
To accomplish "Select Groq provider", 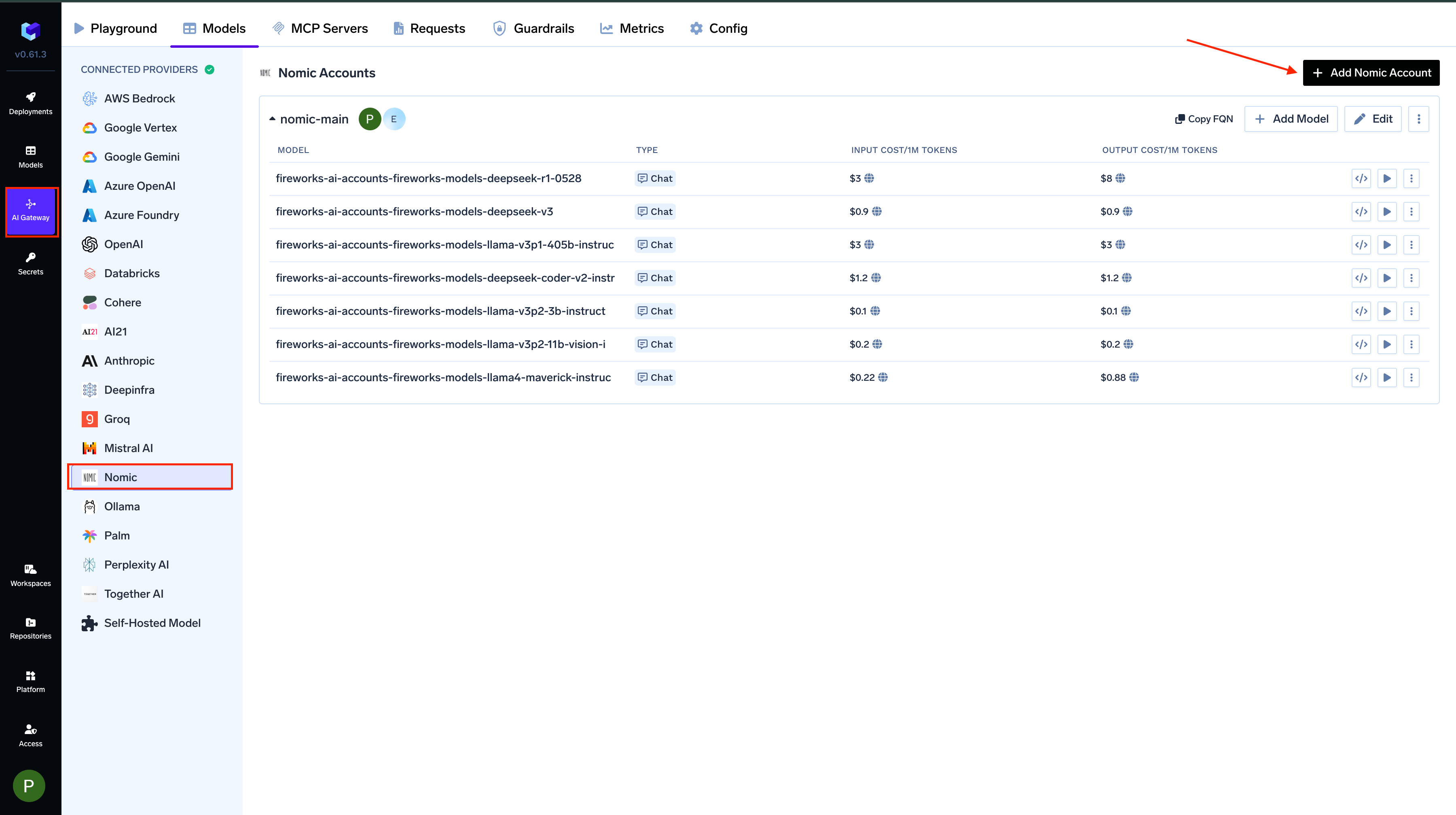I will click(x=117, y=419).
